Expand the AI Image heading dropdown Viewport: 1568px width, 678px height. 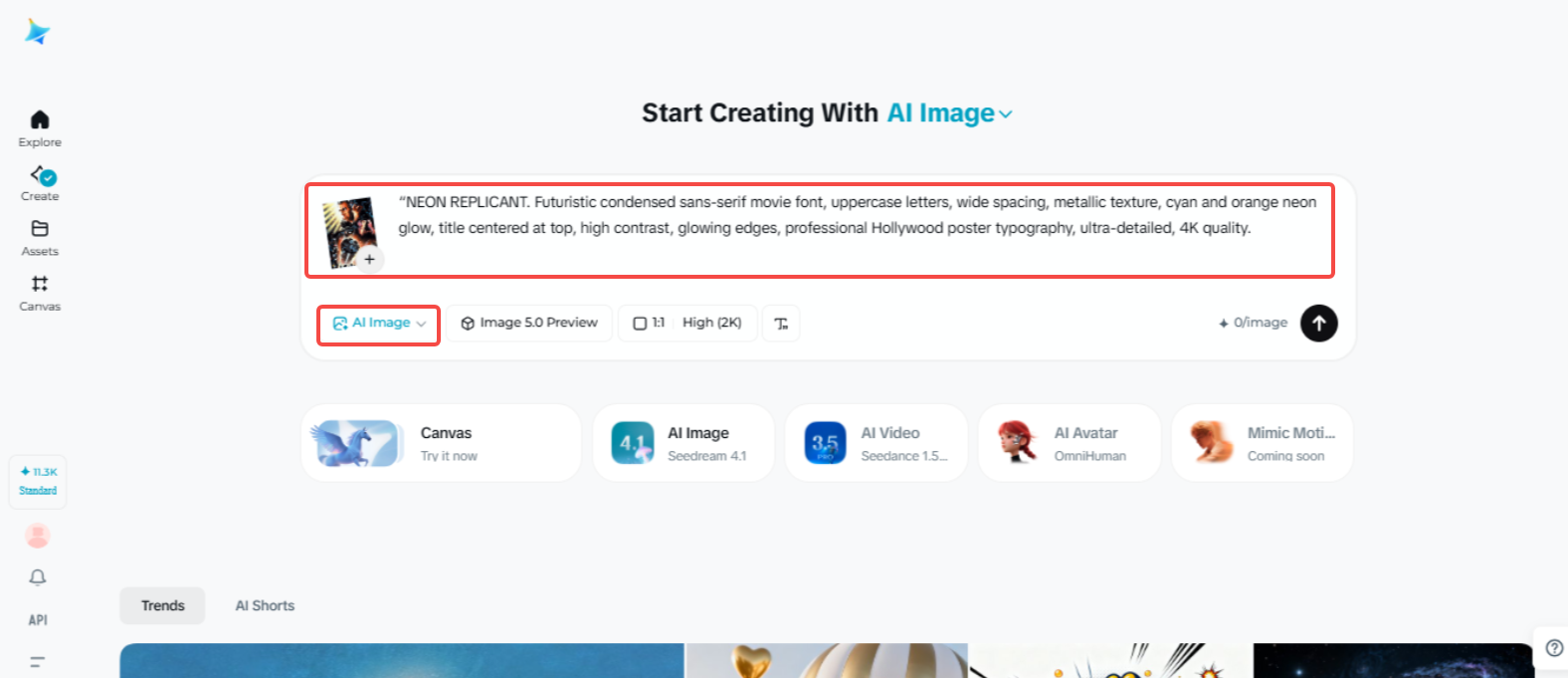[949, 113]
